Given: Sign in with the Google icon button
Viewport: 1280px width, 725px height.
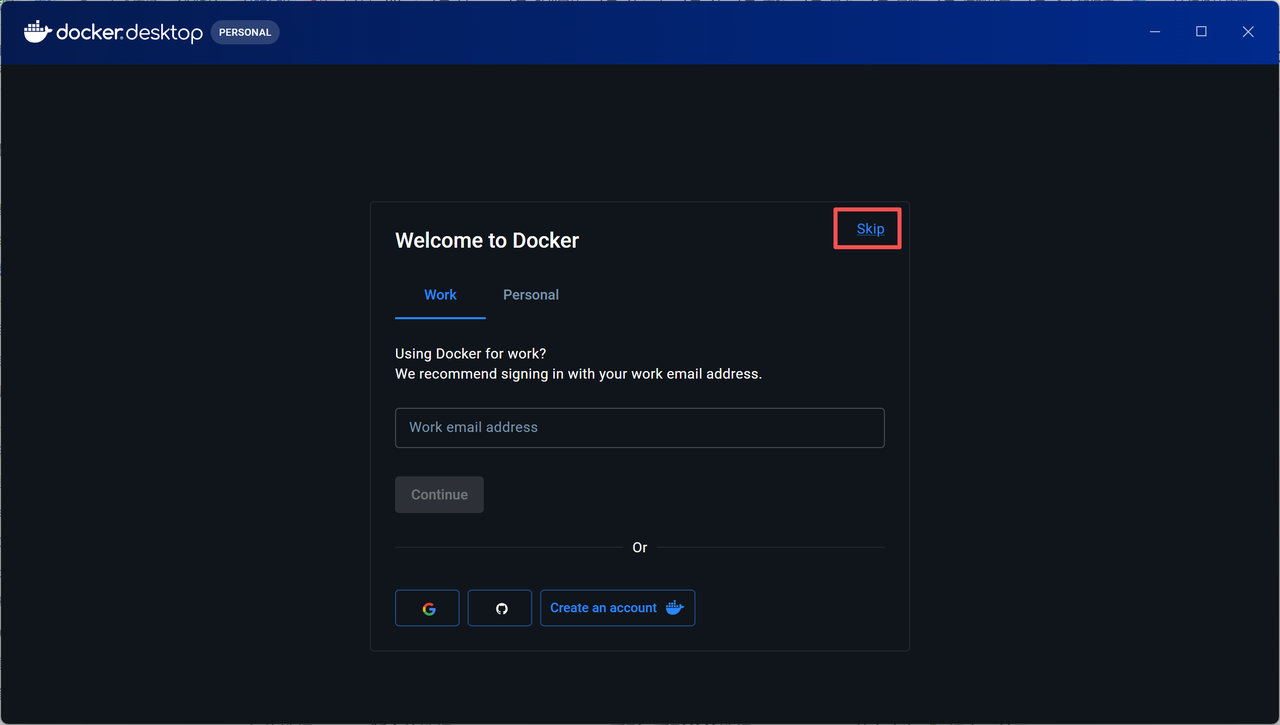Looking at the screenshot, I should point(428,608).
